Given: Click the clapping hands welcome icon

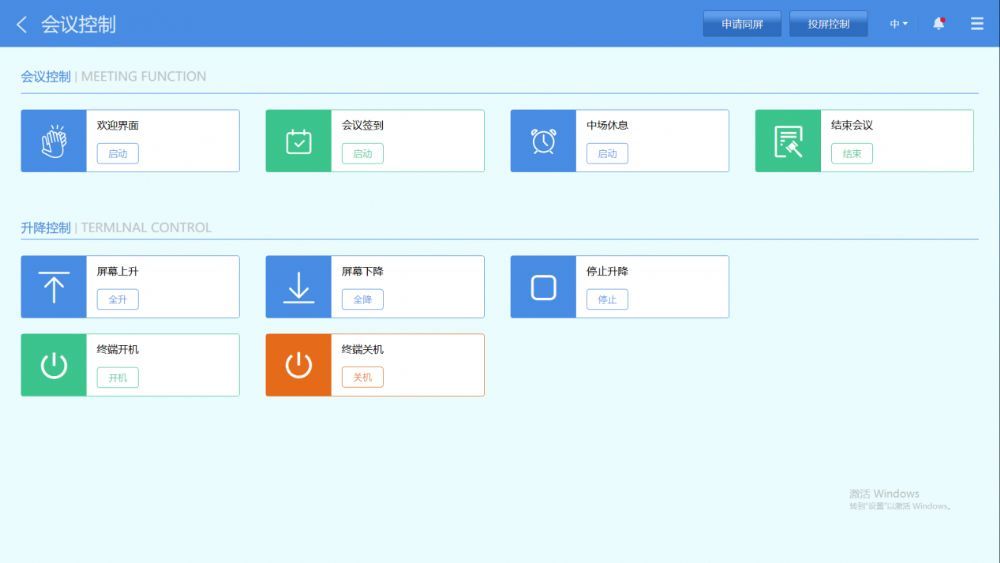Looking at the screenshot, I should 54,141.
